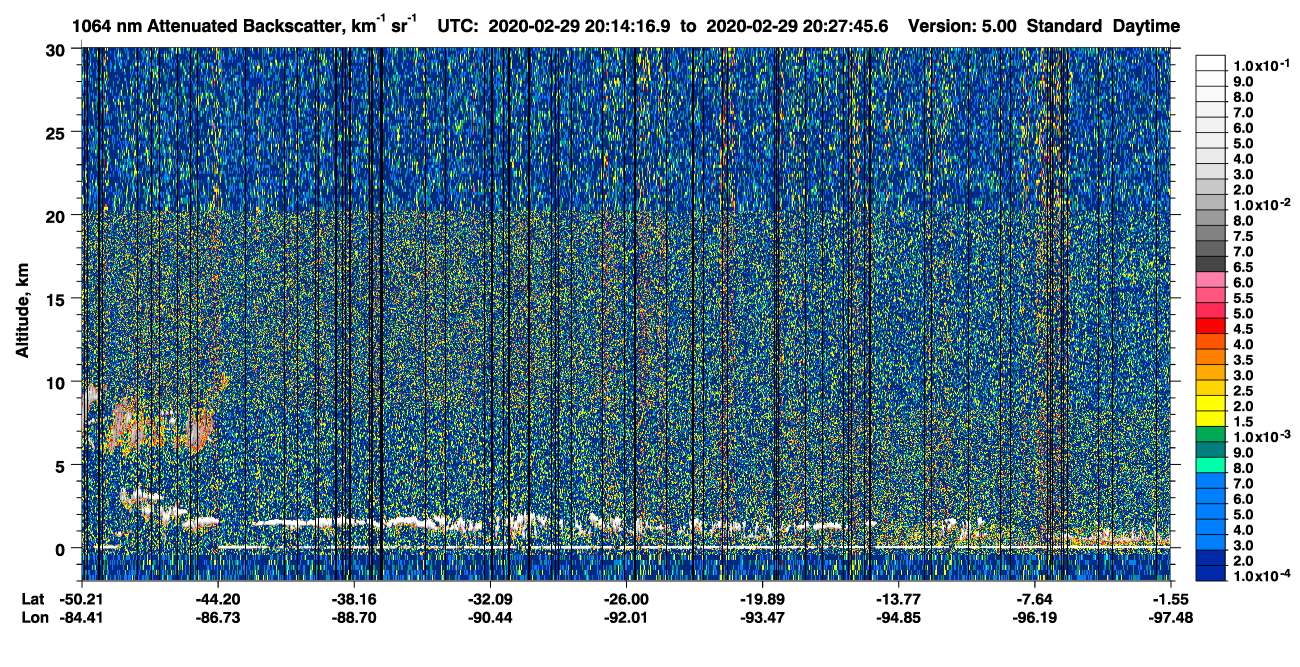Select latitude value -32.09

pos(490,599)
